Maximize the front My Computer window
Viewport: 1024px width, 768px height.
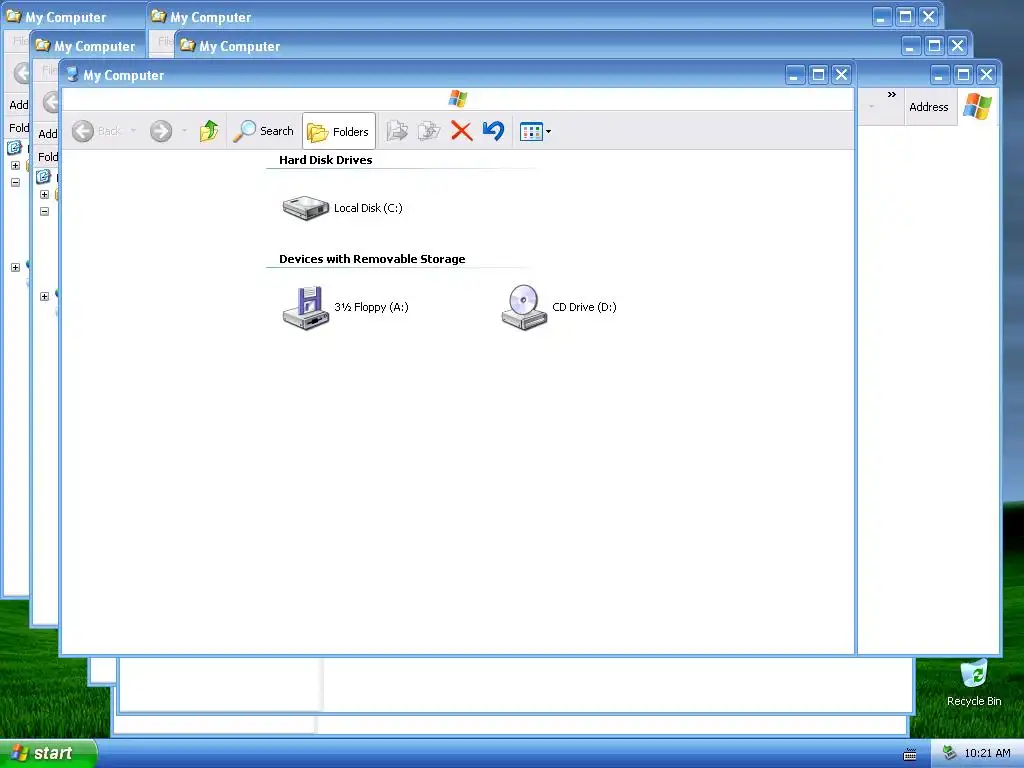[x=818, y=75]
